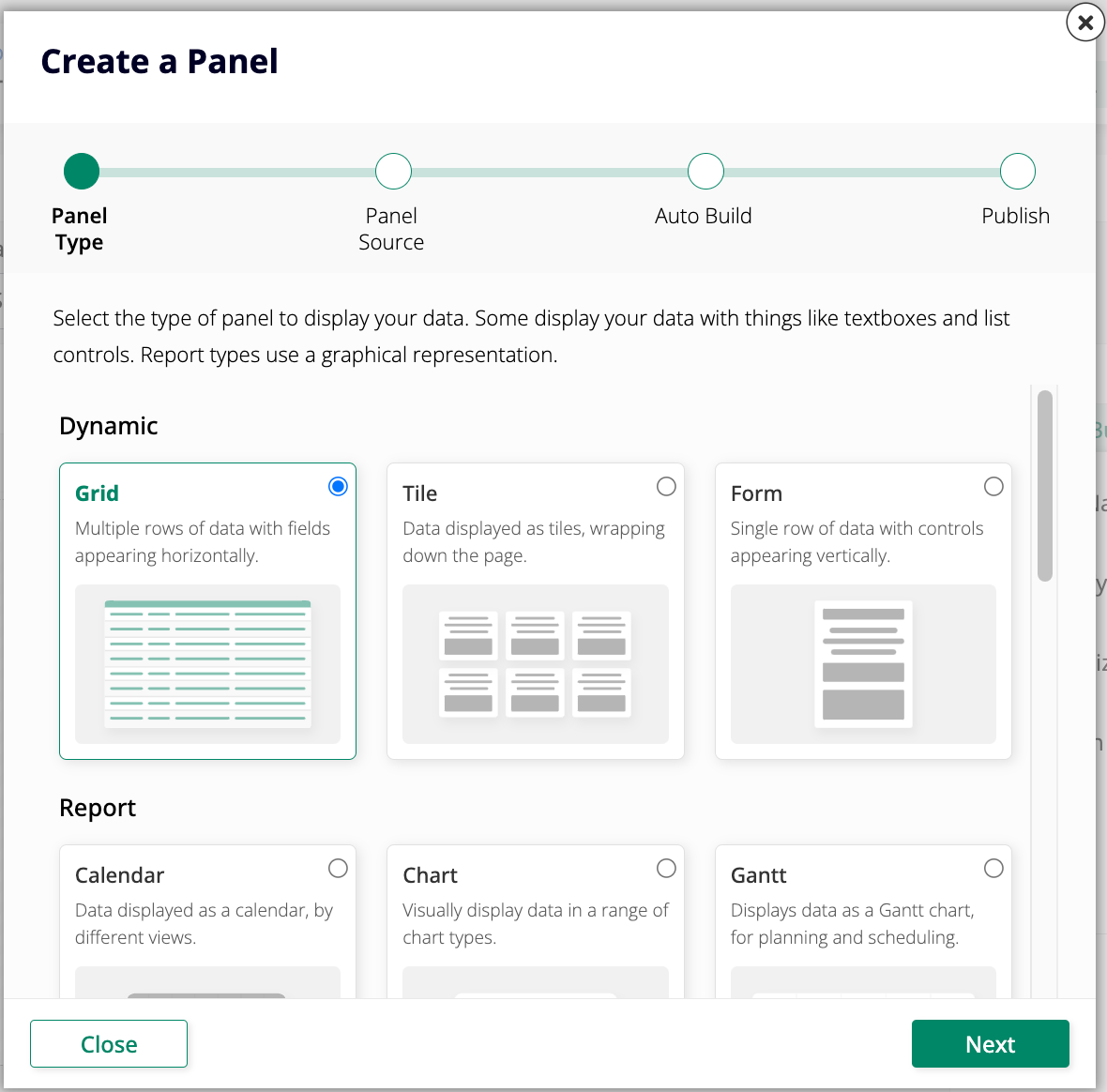
Task: Click the Form panel preview image
Action: pos(863,666)
